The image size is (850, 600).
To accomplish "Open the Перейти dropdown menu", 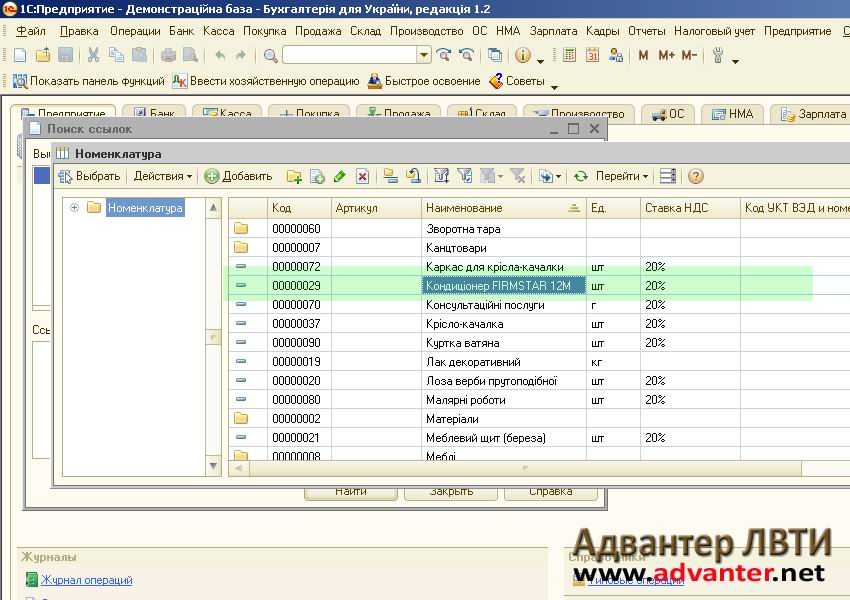I will pos(622,176).
